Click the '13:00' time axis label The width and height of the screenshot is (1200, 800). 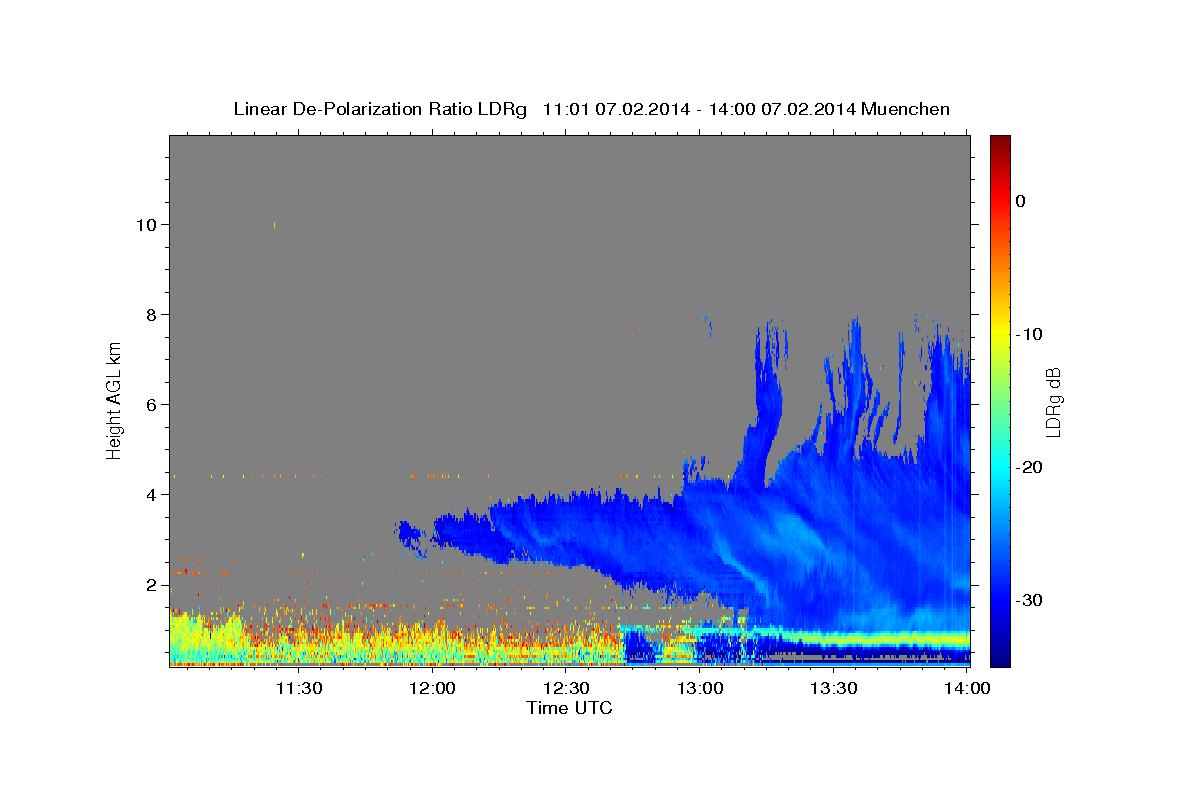click(700, 688)
